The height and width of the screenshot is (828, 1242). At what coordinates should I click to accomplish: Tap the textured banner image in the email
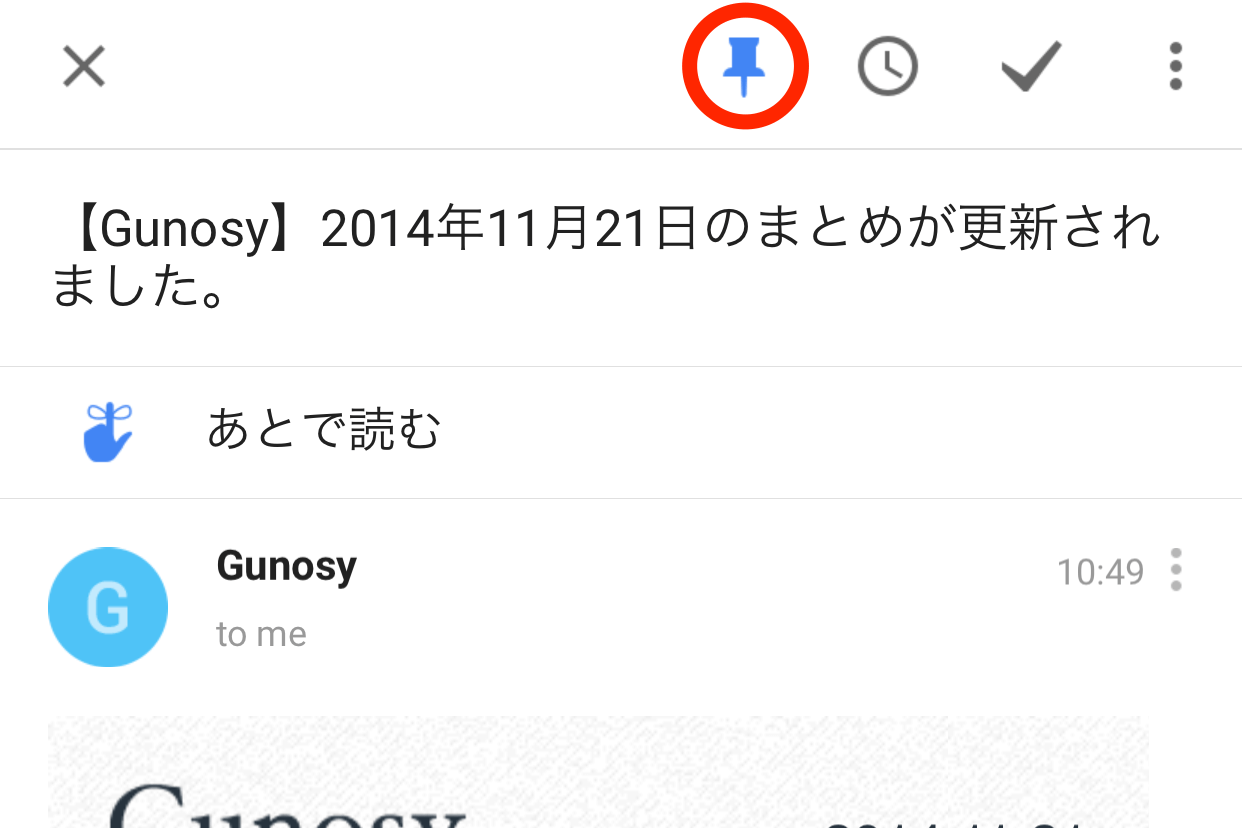[598, 772]
